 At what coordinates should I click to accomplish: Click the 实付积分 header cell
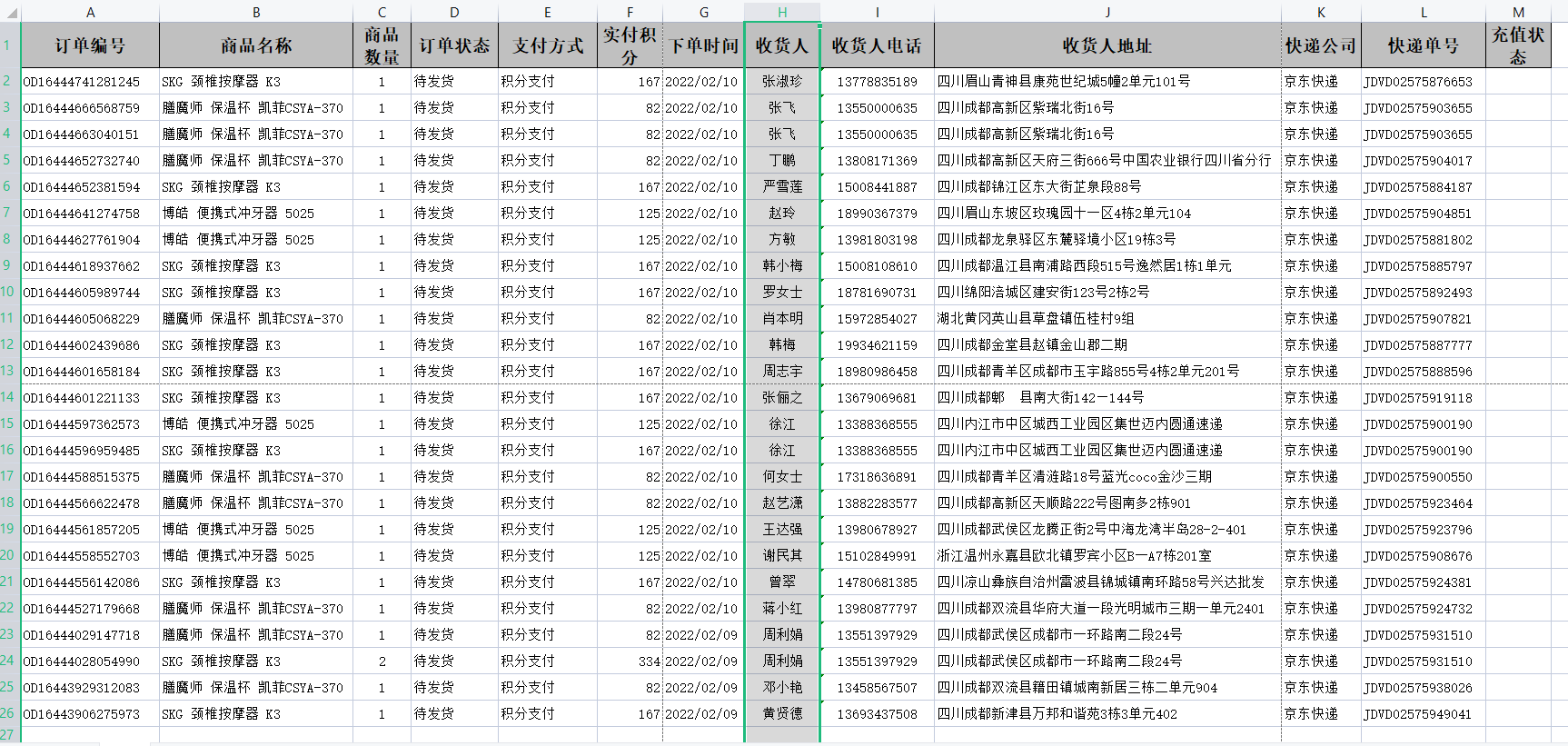[x=630, y=45]
